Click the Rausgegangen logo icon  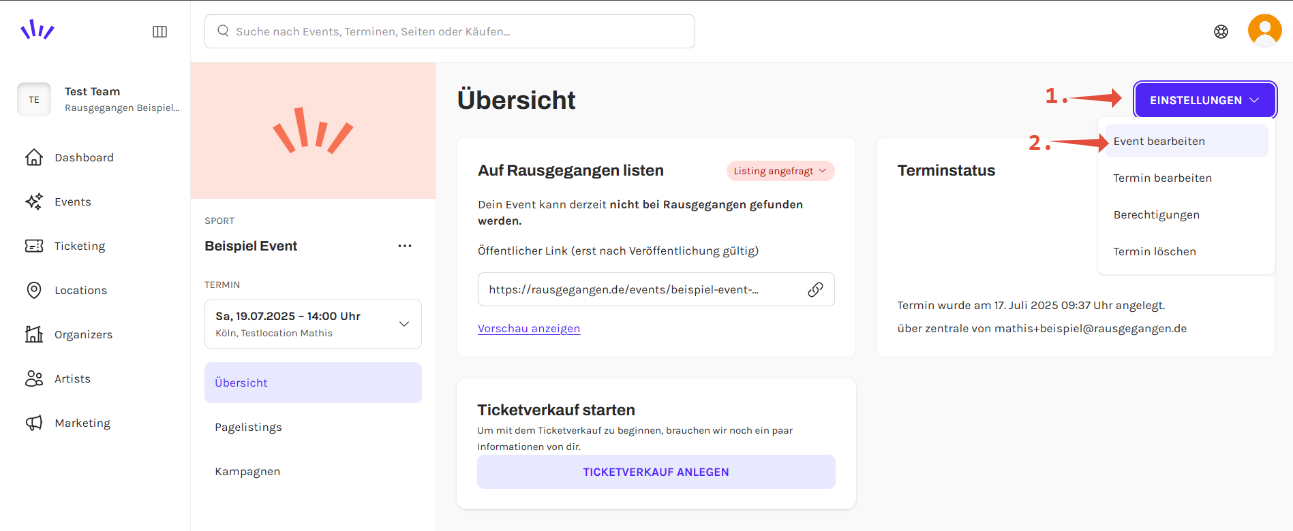click(x=38, y=30)
